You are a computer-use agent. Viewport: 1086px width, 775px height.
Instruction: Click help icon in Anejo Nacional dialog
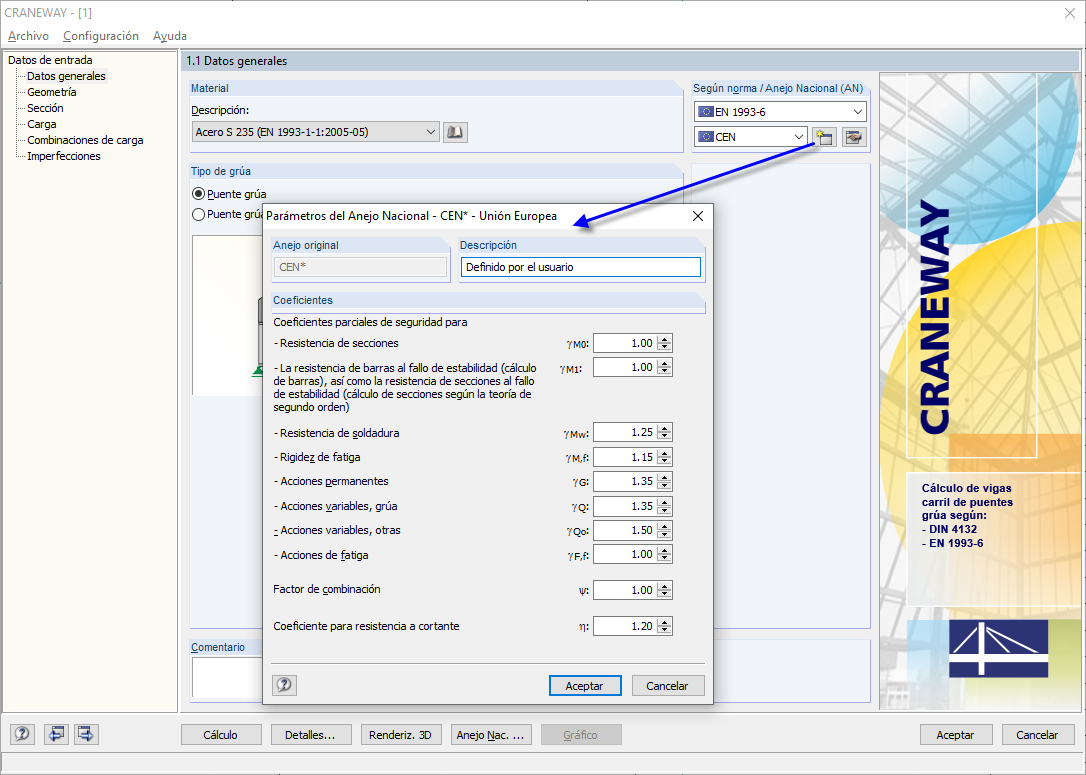tap(284, 685)
